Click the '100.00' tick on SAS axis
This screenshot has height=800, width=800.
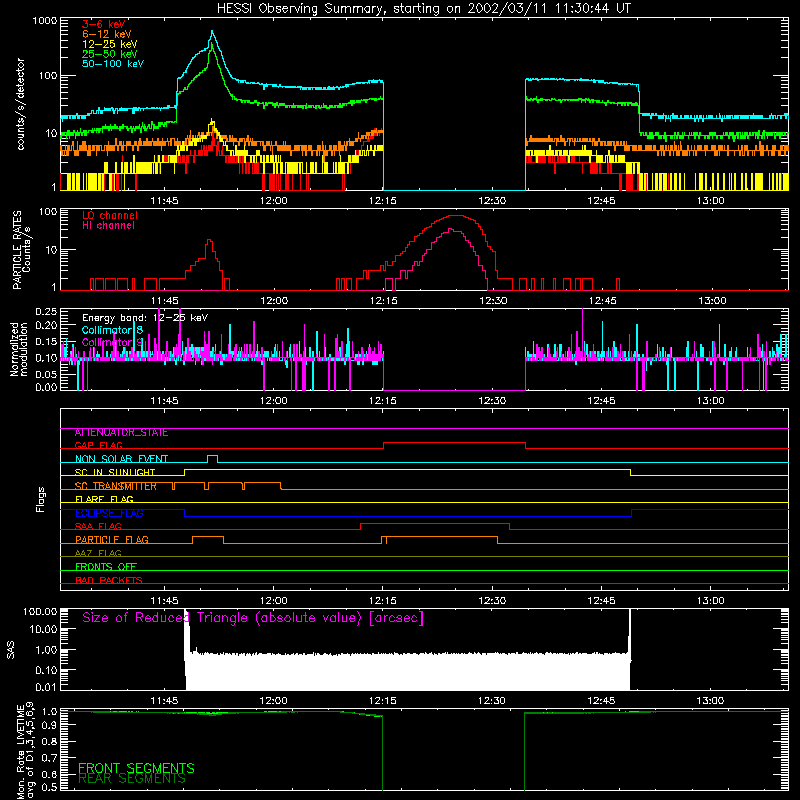coord(40,612)
